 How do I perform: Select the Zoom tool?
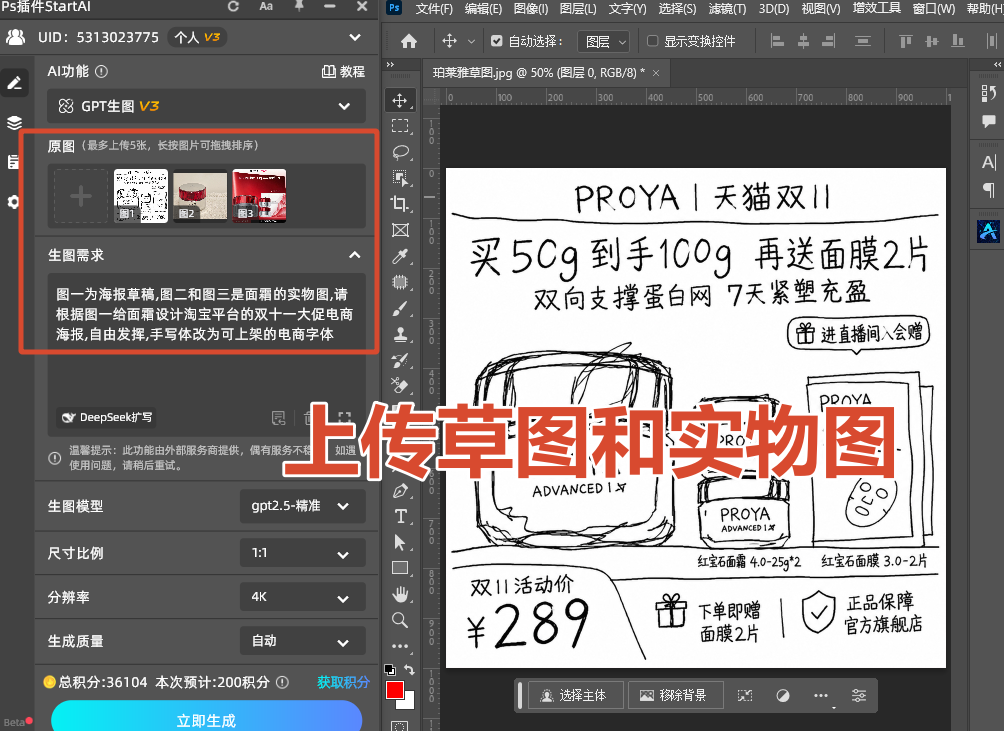tap(400, 620)
